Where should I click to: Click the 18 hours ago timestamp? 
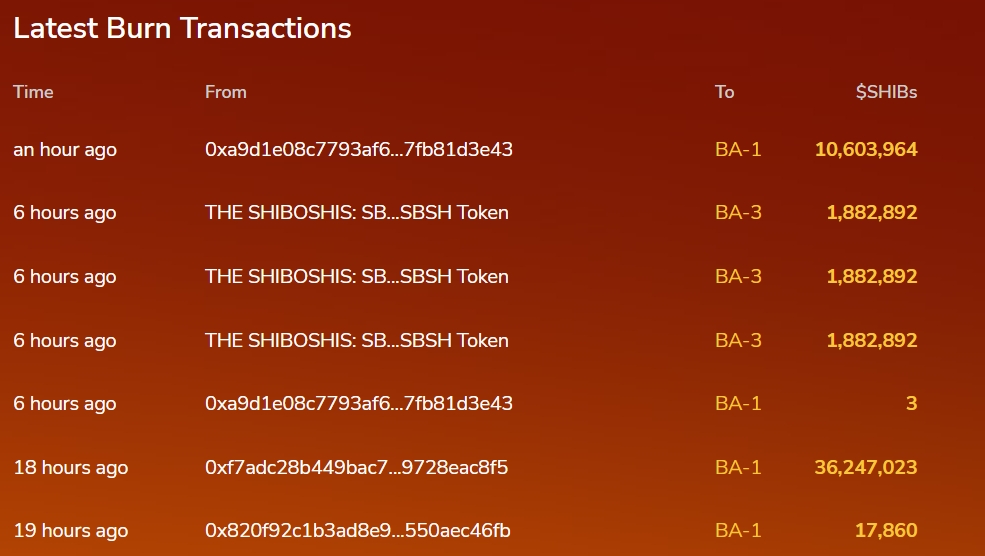coord(71,467)
